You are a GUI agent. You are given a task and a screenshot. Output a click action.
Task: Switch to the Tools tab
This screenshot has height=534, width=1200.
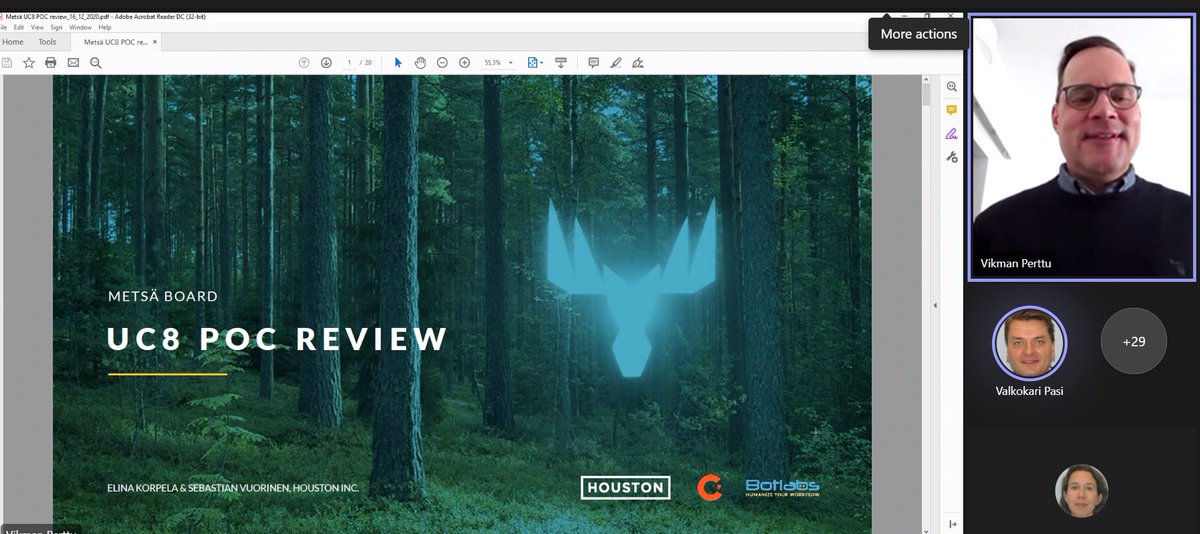47,42
